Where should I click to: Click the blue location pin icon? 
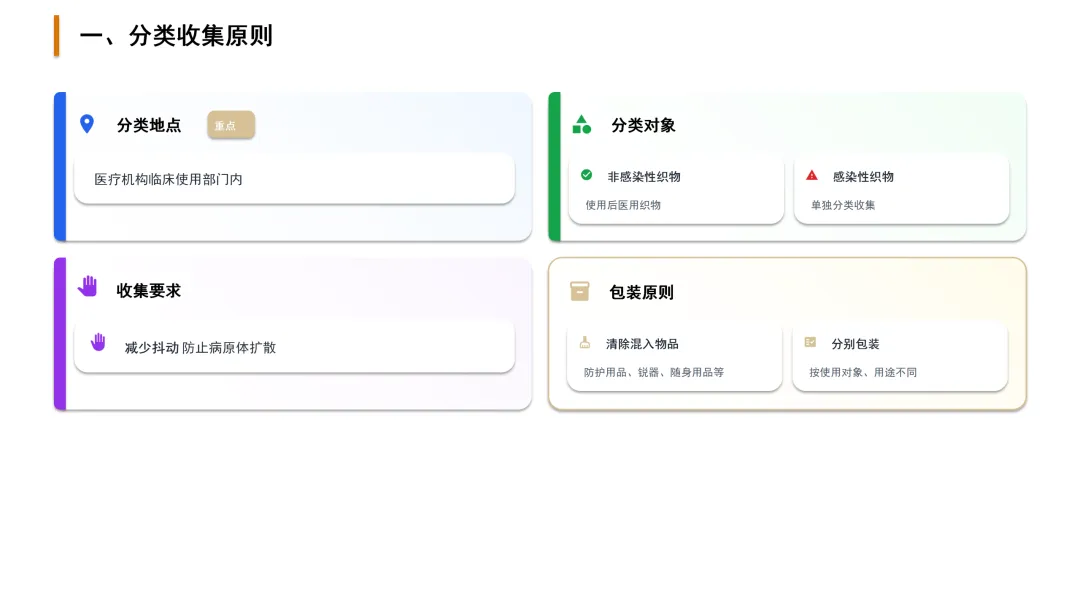87,124
